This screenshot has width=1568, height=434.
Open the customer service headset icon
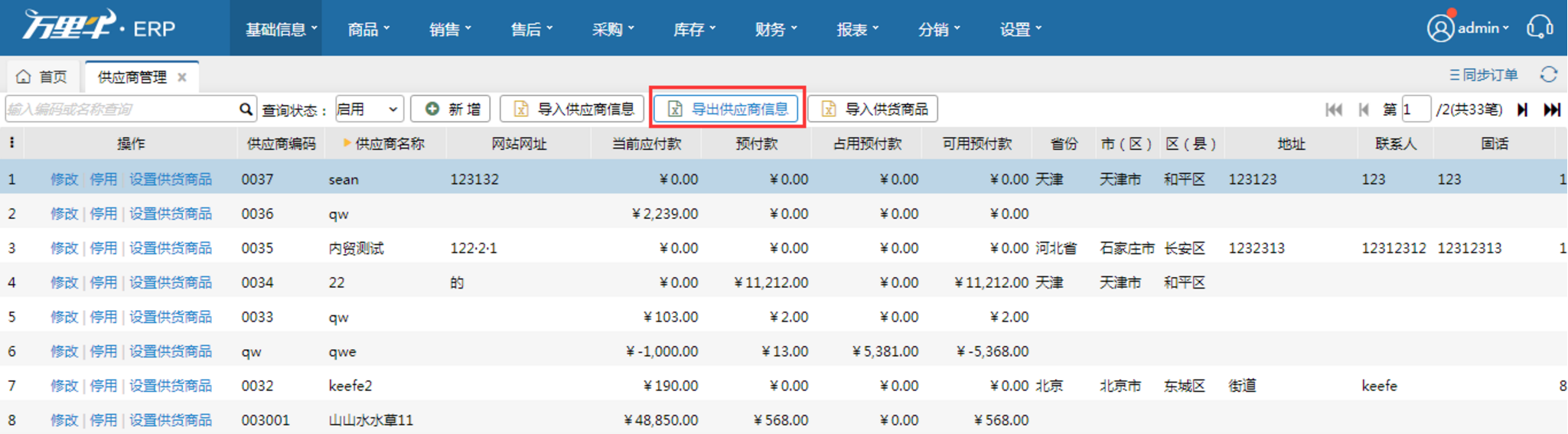click(x=1540, y=28)
